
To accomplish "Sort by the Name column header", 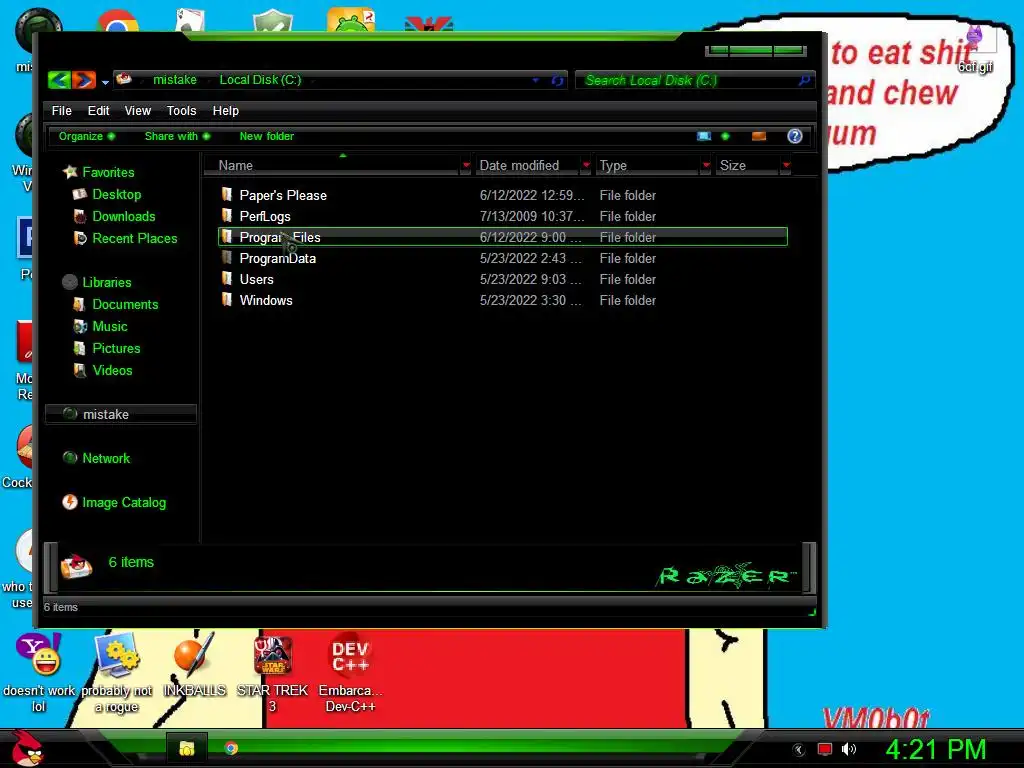I will (333, 165).
